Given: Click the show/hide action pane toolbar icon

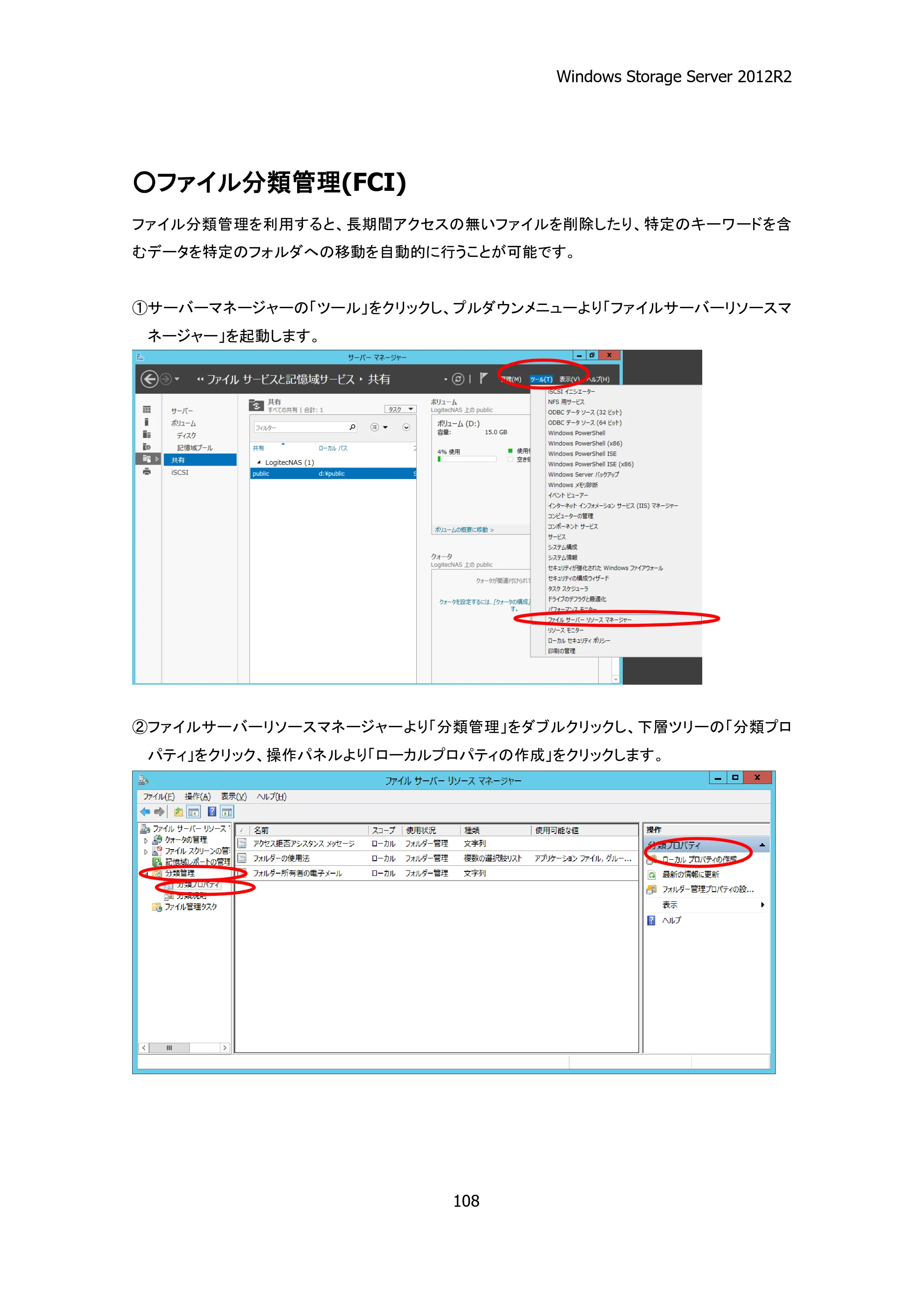Looking at the screenshot, I should coord(226,812).
